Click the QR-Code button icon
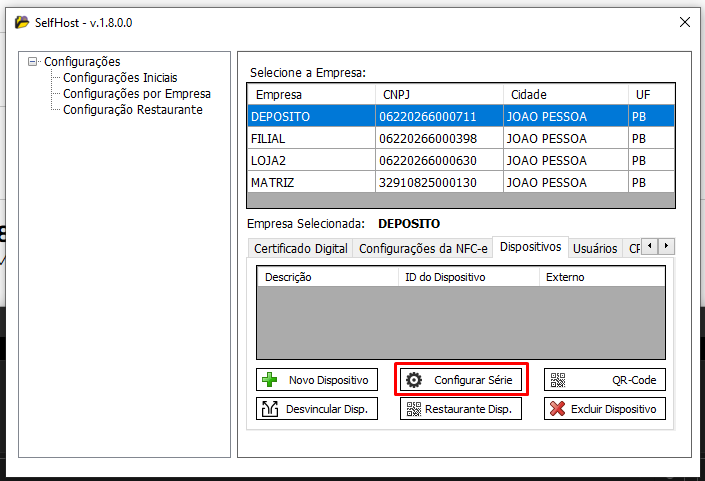Screen dimensions: 705x481 coord(558,380)
